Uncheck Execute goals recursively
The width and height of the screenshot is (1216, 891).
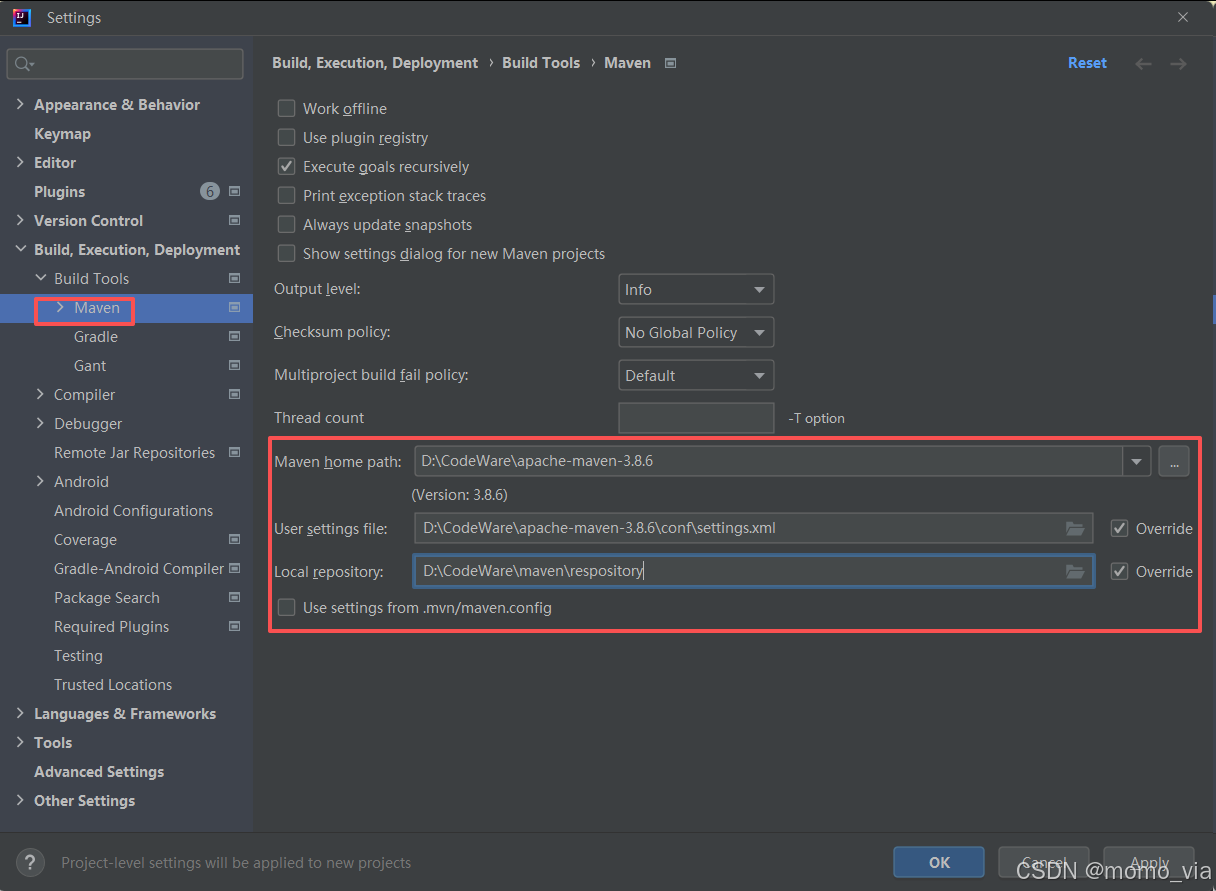pos(286,166)
